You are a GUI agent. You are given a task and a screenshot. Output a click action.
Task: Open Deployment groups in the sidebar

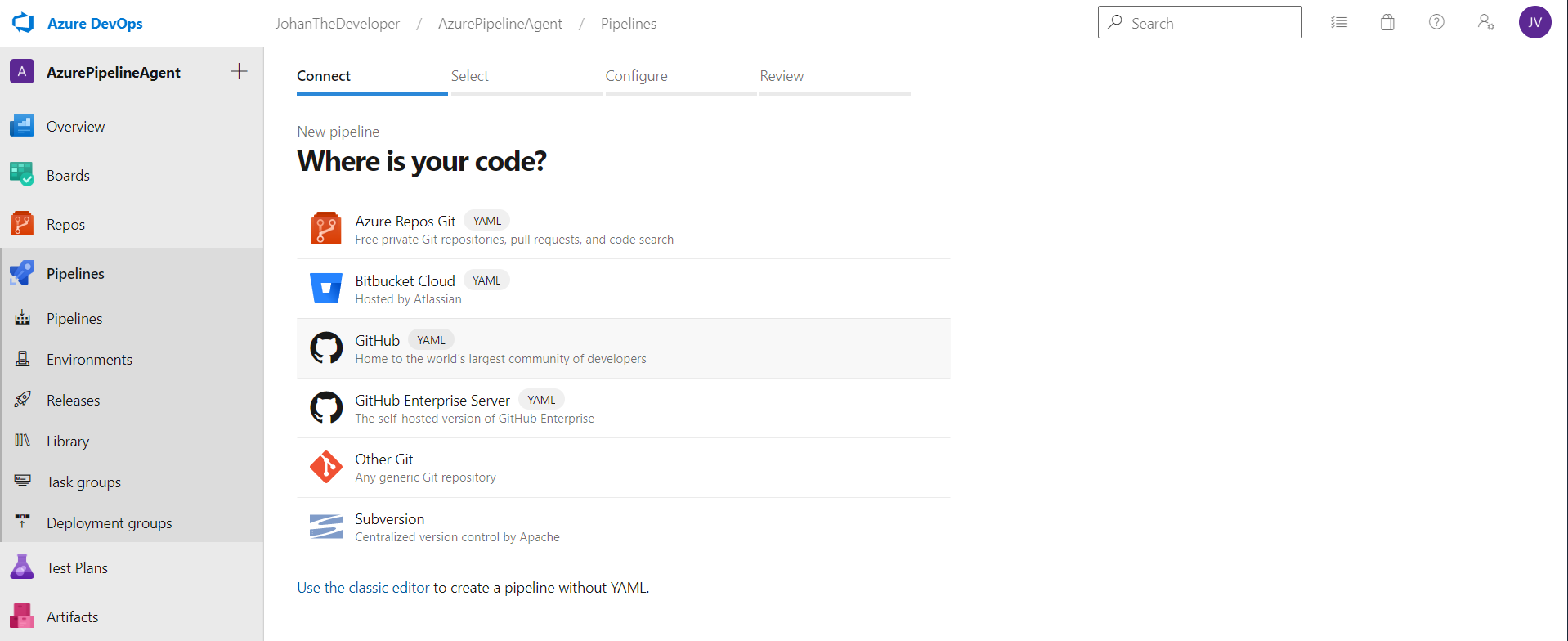tap(132, 523)
